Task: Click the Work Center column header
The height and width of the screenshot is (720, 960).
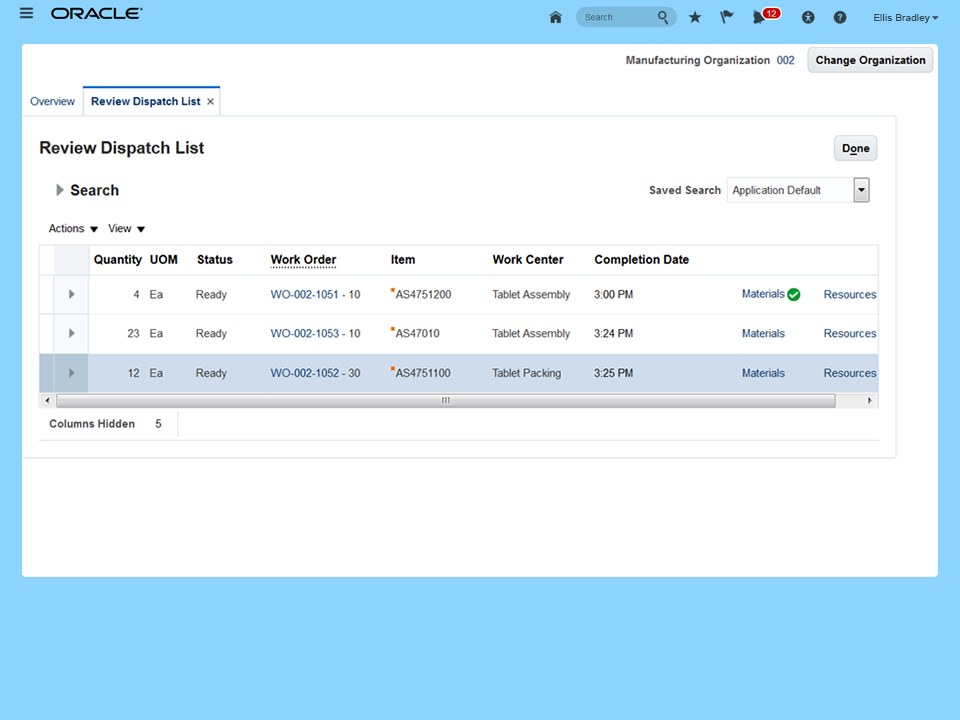Action: pyautogui.click(x=528, y=260)
